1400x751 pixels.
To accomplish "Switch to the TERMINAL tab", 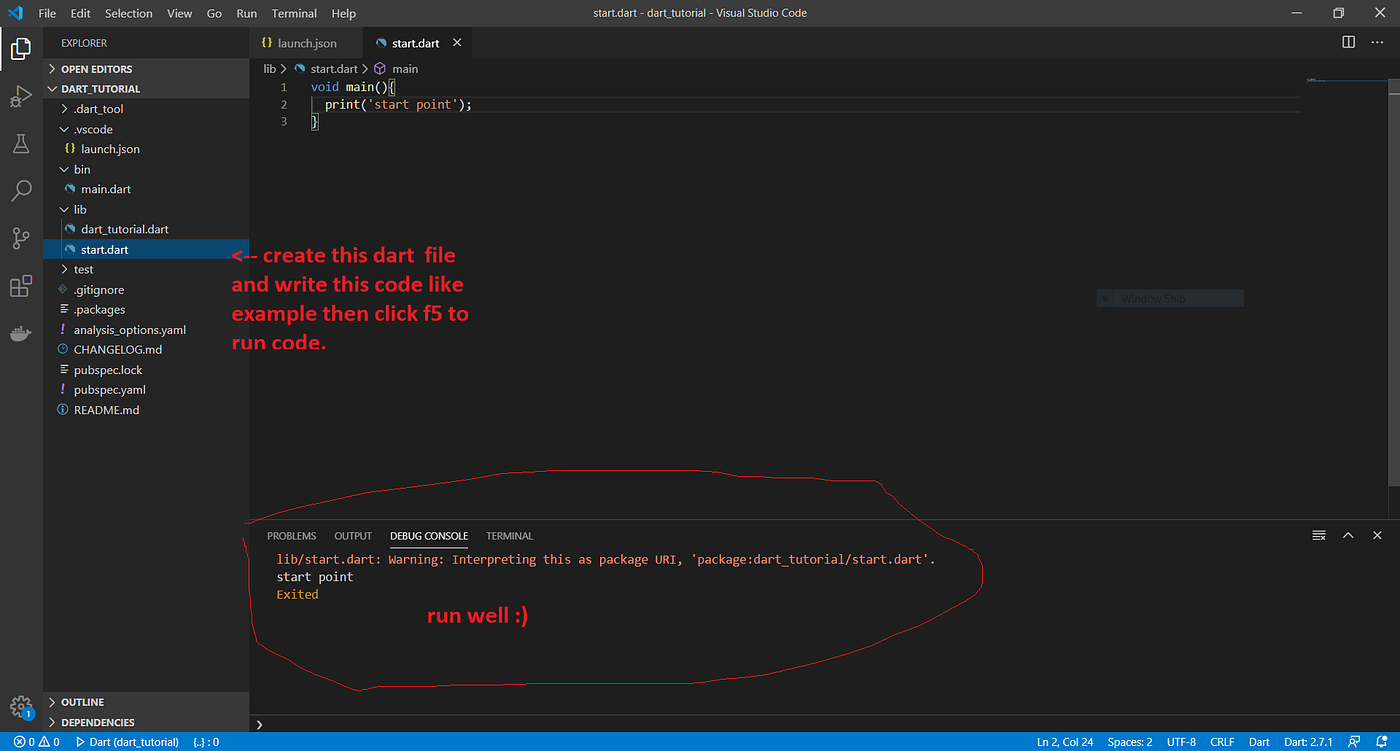I will pyautogui.click(x=509, y=535).
